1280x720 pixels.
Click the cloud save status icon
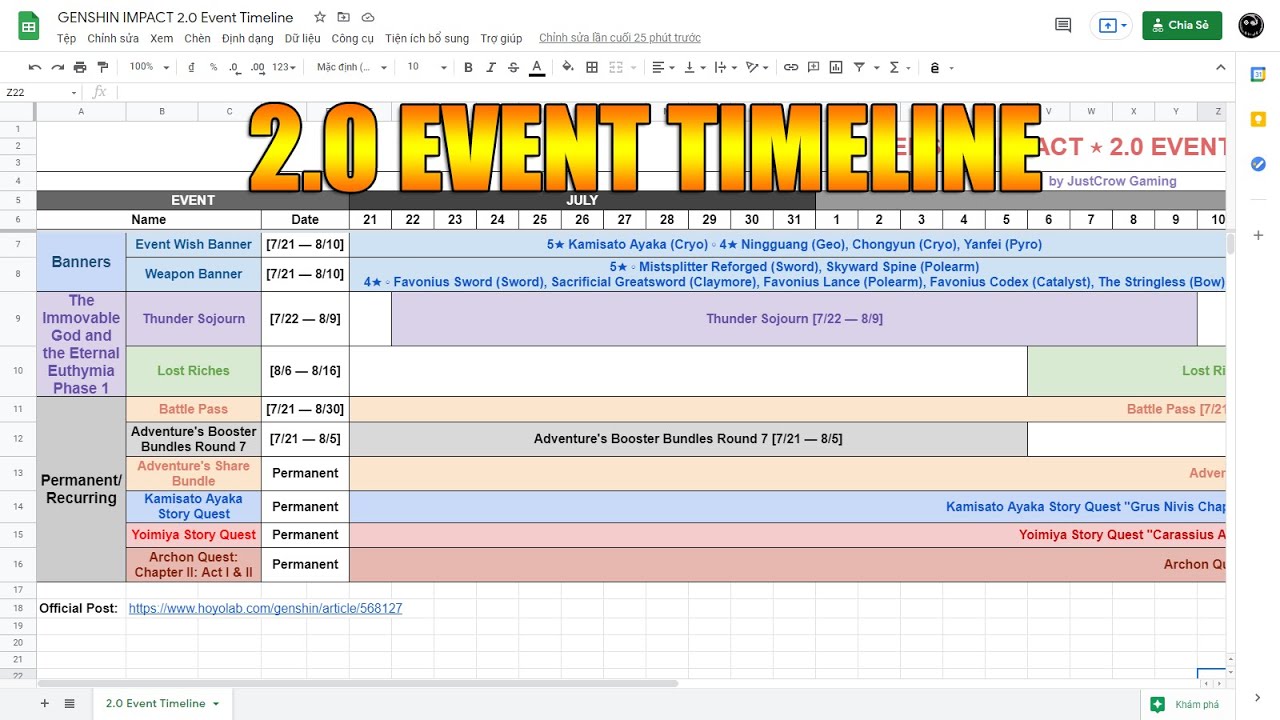click(368, 17)
